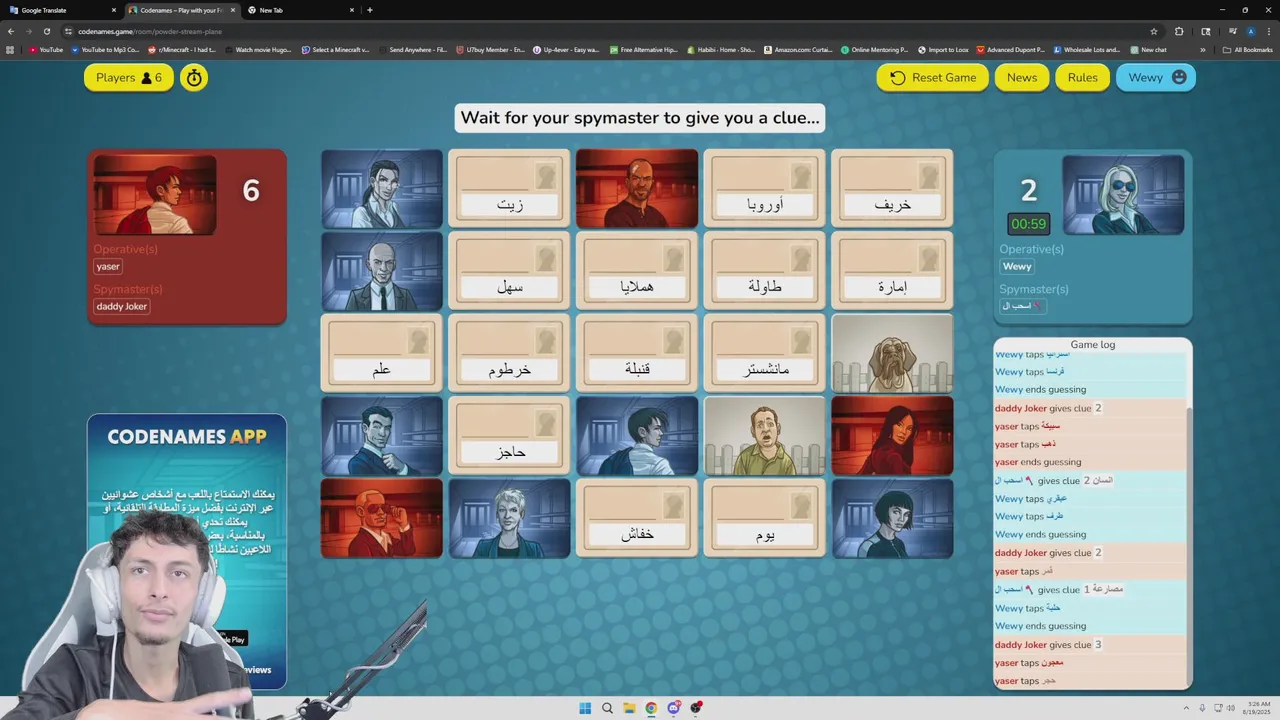Viewport: 1280px width, 720px height.
Task: Open the Amazon.com bookmark
Action: pos(798,49)
